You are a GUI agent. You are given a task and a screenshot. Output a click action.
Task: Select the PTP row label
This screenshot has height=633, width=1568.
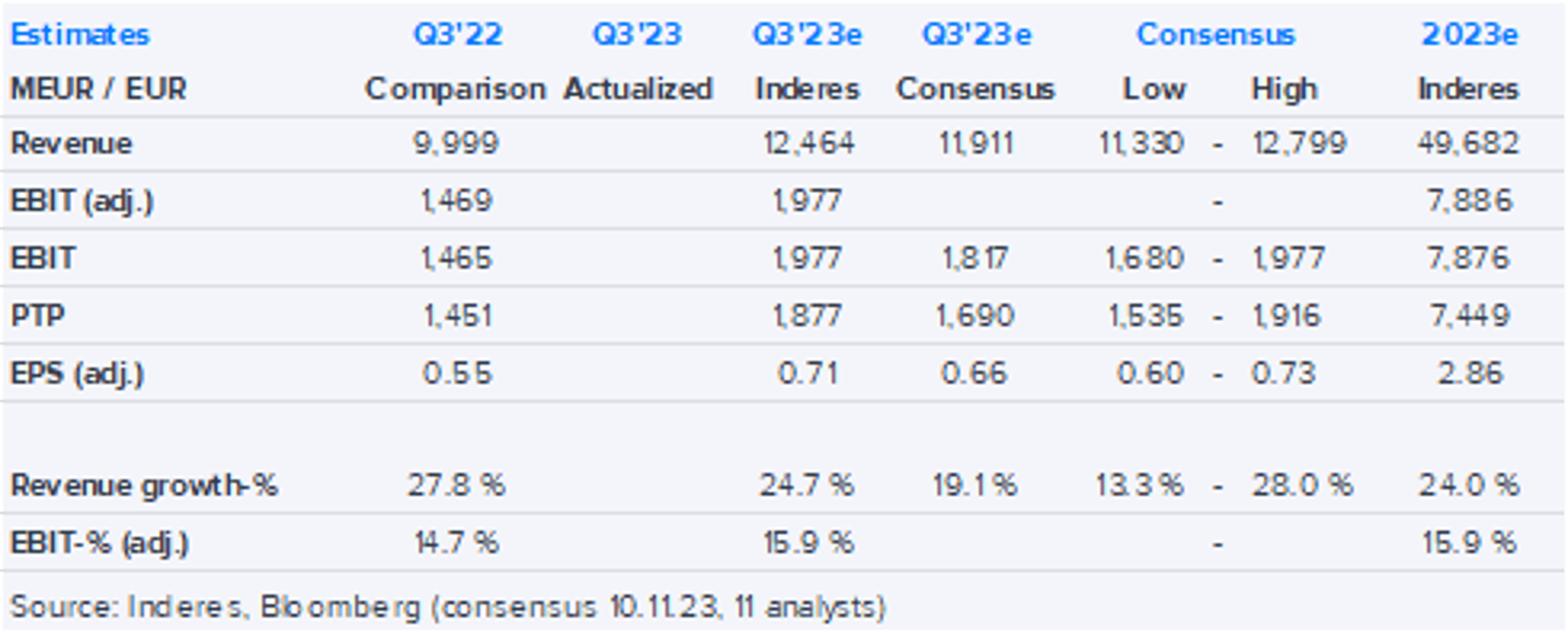click(x=38, y=316)
